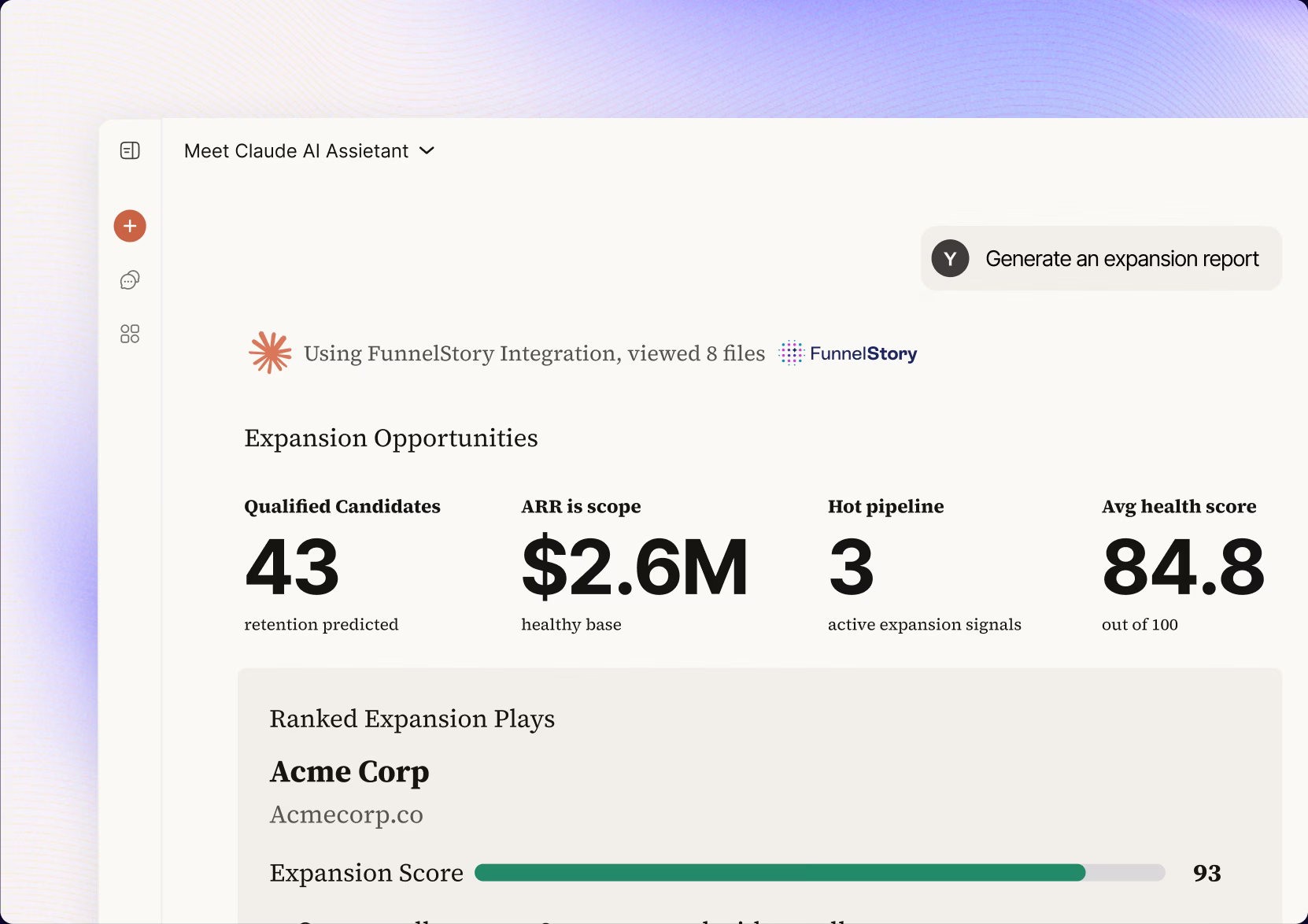Screen dimensions: 1308x924
Task: Click the Claude starburst logo
Action: pyautogui.click(x=270, y=353)
